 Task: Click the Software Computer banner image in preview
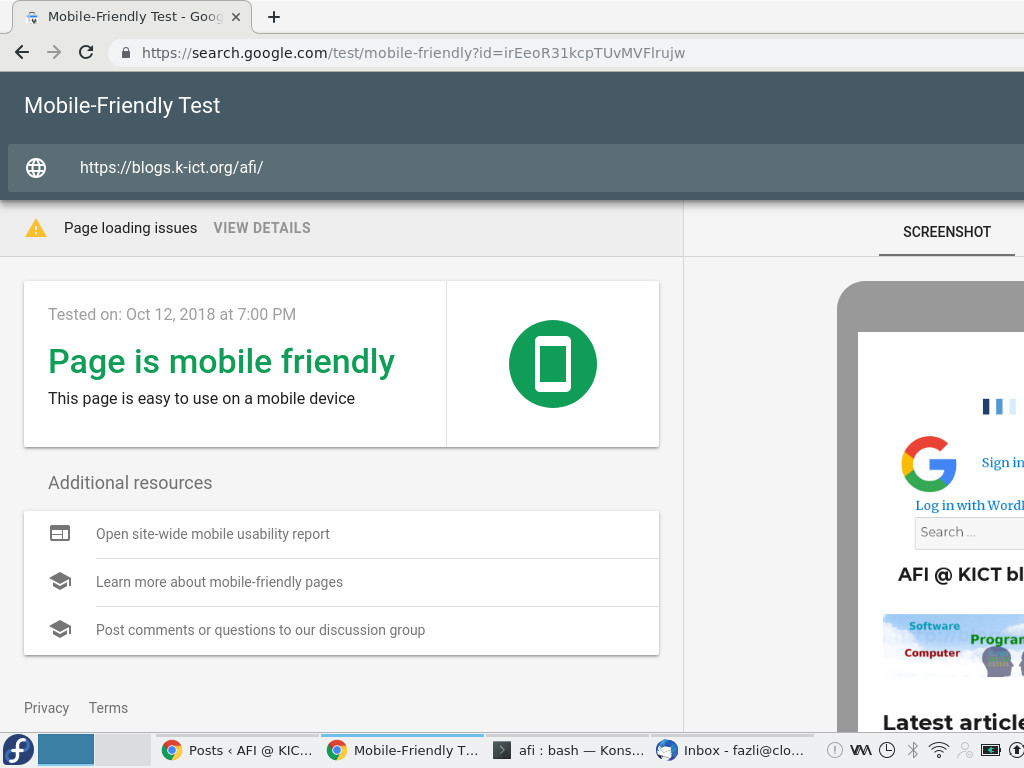953,645
